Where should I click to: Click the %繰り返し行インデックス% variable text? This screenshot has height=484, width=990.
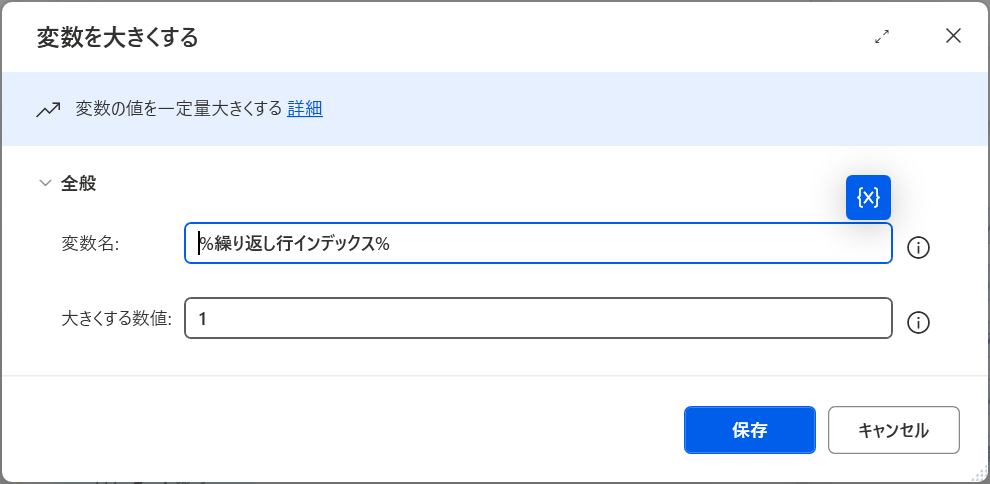pyautogui.click(x=294, y=243)
